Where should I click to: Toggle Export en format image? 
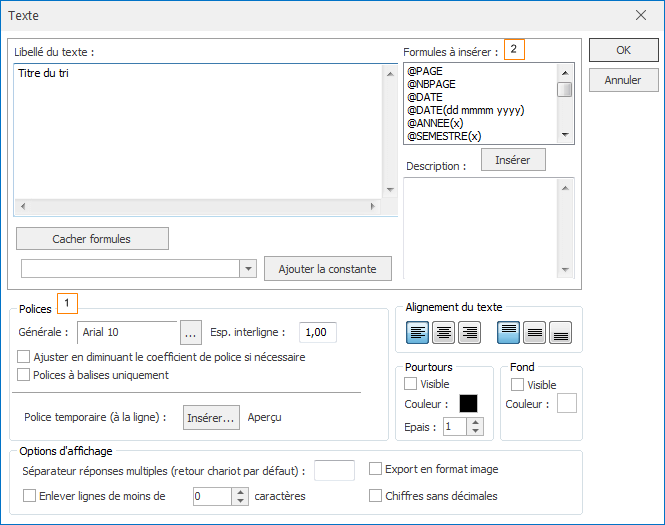point(376,469)
